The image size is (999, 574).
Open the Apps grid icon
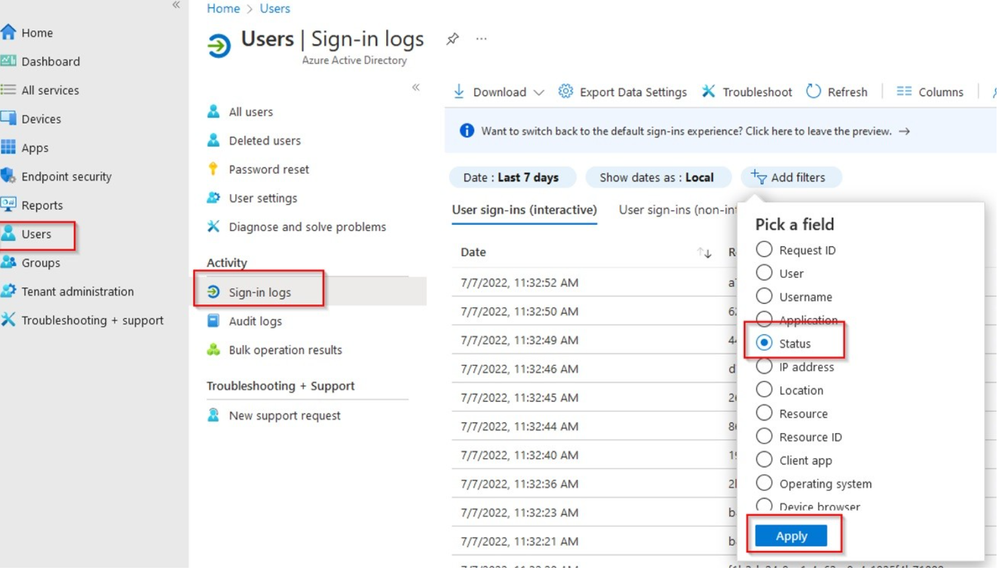pos(8,147)
